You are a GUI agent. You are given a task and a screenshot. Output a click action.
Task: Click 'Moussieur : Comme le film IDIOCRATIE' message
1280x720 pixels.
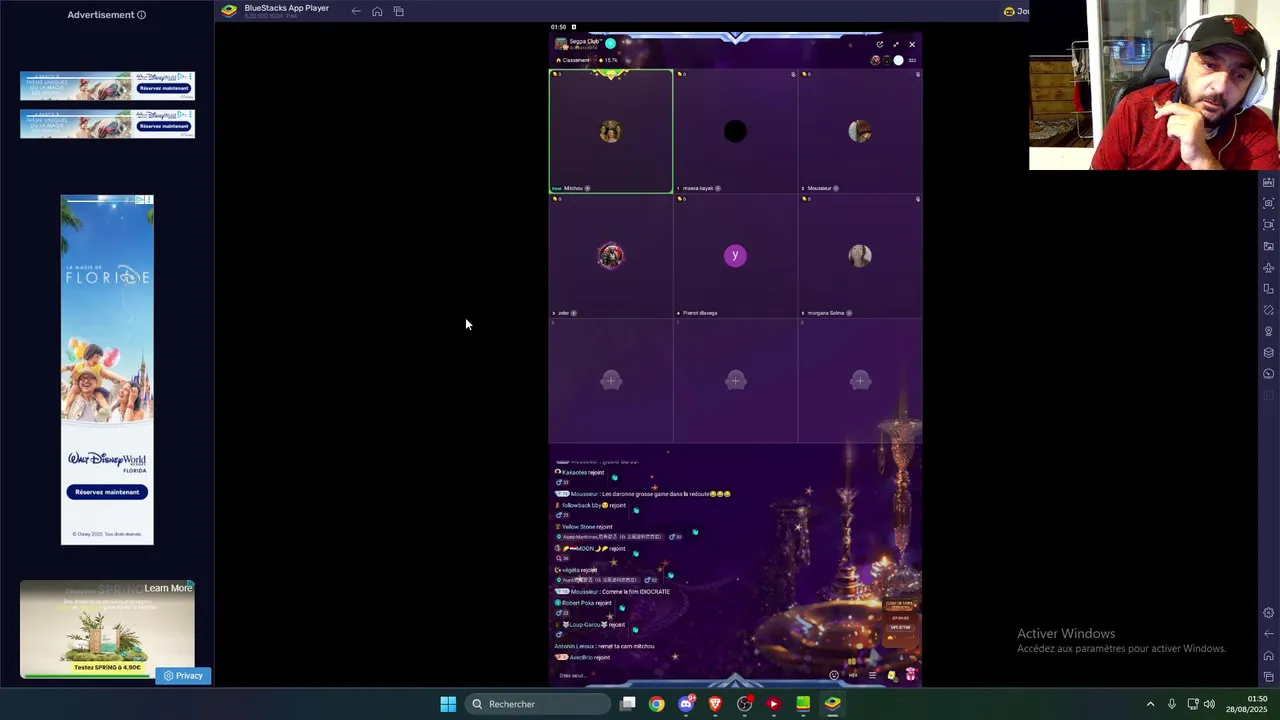click(613, 592)
